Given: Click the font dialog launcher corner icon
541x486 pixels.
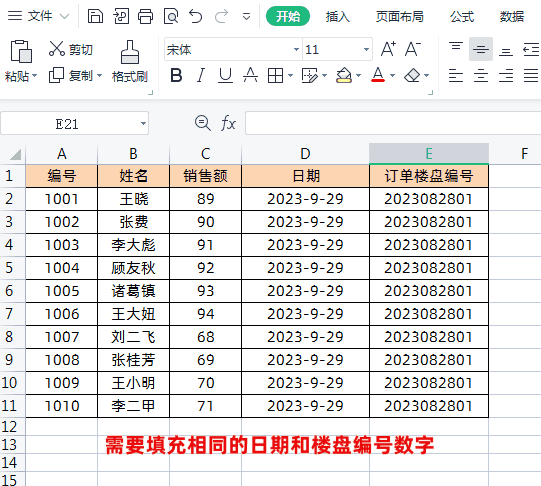Looking at the screenshot, I should pyautogui.click(x=431, y=93).
